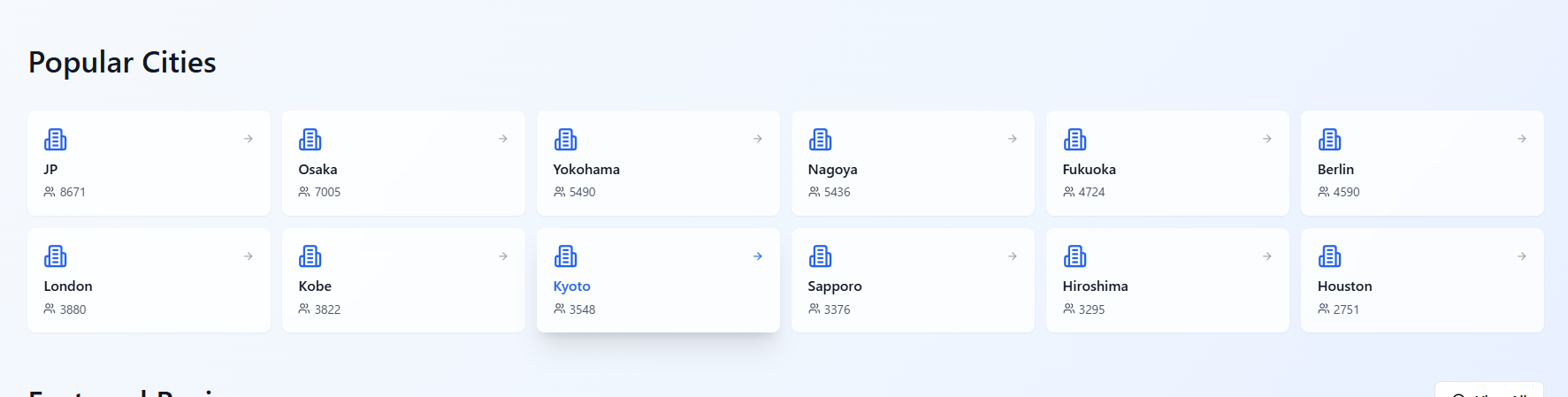The width and height of the screenshot is (1568, 397).
Task: Click the London member count 3880
Action: (x=73, y=309)
